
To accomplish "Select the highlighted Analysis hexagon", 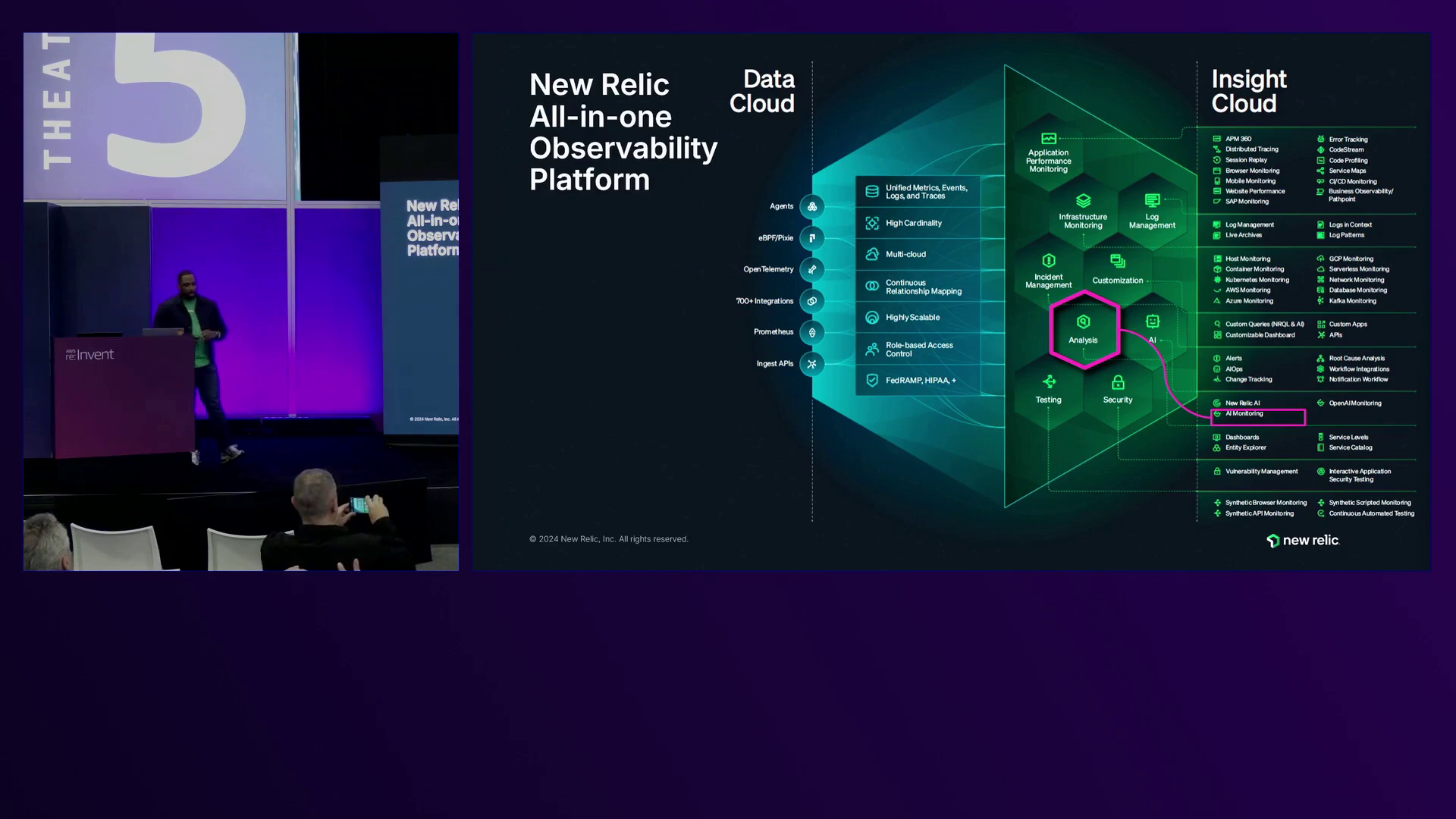I will [x=1084, y=331].
